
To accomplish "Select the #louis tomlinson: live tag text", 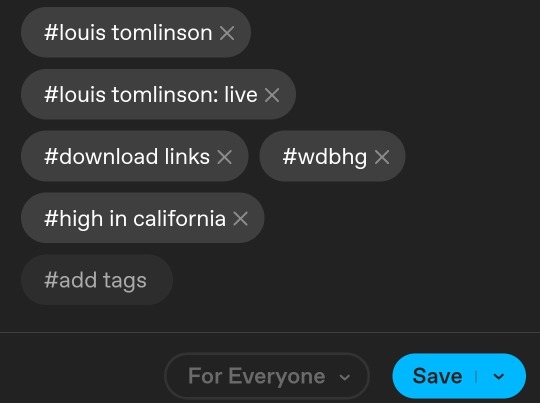I will 151,95.
